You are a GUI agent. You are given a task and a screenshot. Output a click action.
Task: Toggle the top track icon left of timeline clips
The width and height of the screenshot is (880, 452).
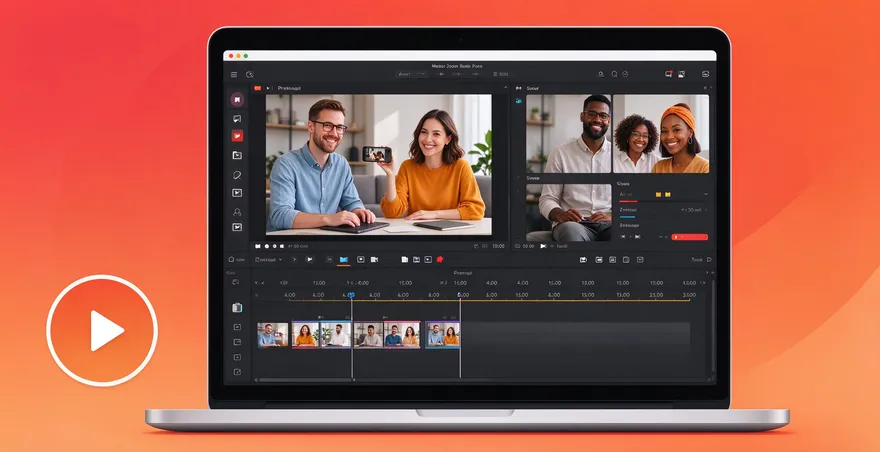pyautogui.click(x=237, y=327)
